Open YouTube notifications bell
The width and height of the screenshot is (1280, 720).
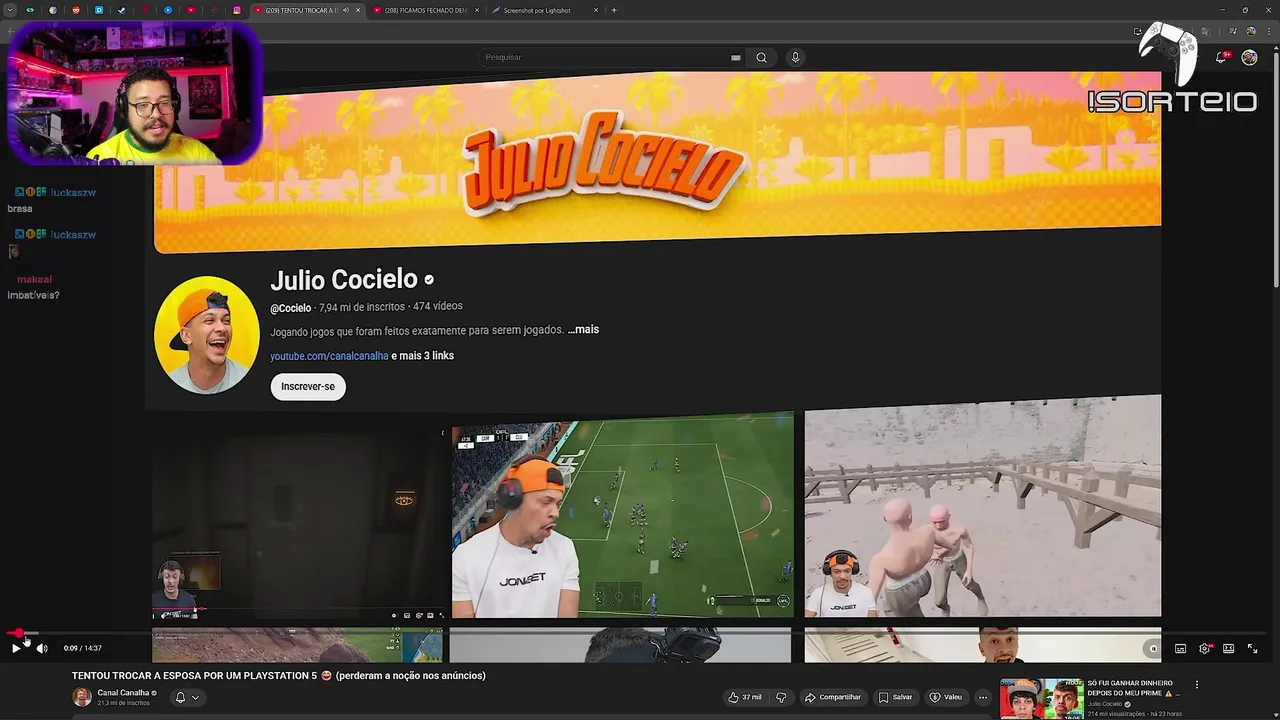[x=1221, y=57]
